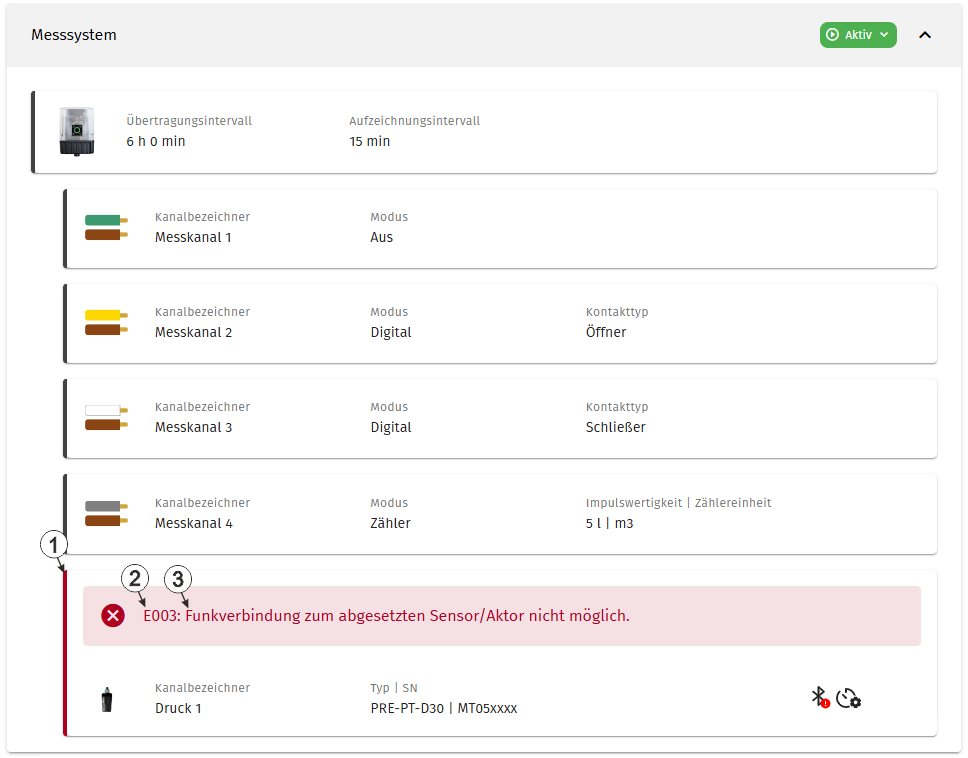
Task: Select the Messkanal 1 channel card
Action: point(500,228)
